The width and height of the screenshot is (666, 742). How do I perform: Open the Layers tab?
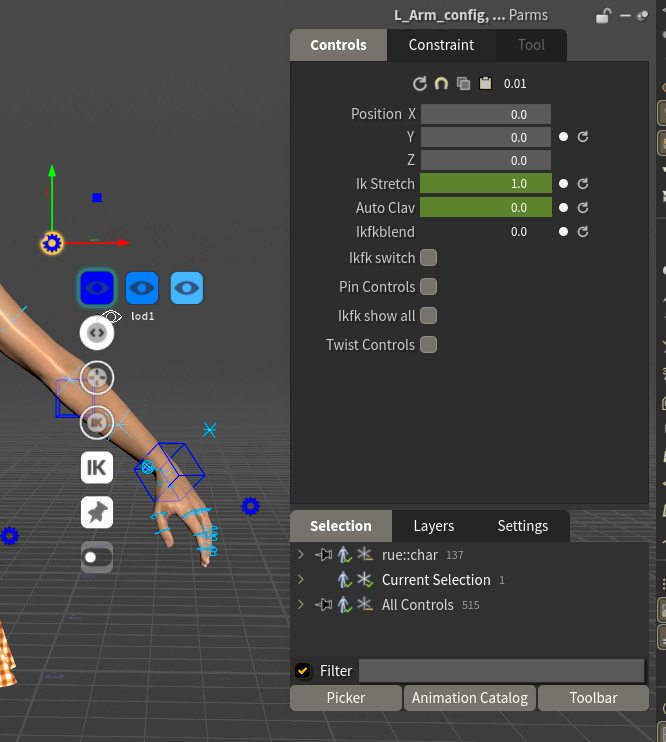click(x=434, y=526)
